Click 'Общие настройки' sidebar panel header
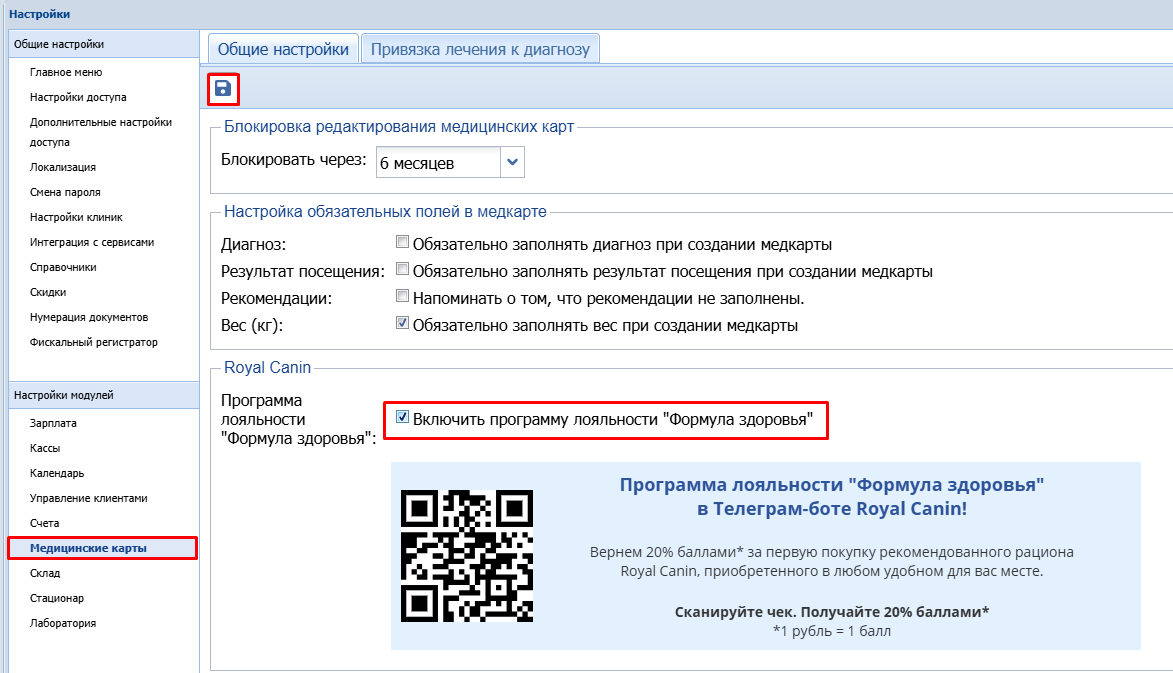The height and width of the screenshot is (673, 1173). pyautogui.click(x=104, y=44)
